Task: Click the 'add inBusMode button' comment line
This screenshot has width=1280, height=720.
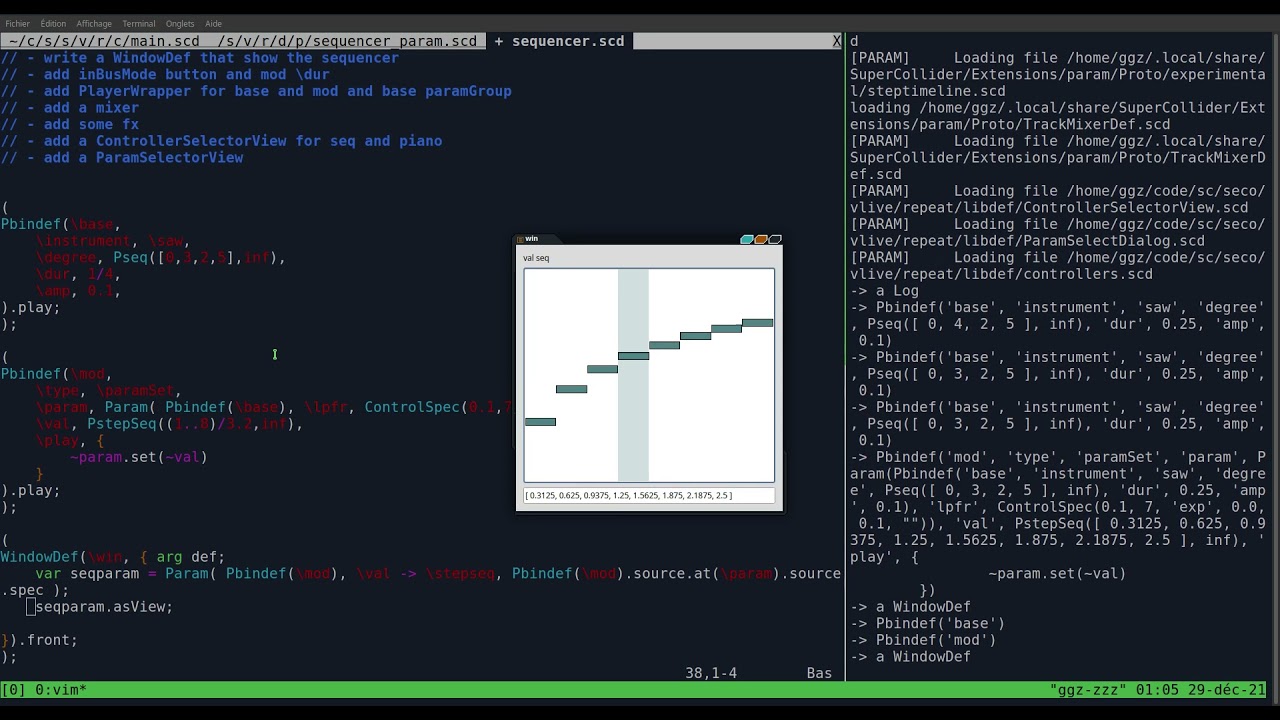Action: [165, 74]
